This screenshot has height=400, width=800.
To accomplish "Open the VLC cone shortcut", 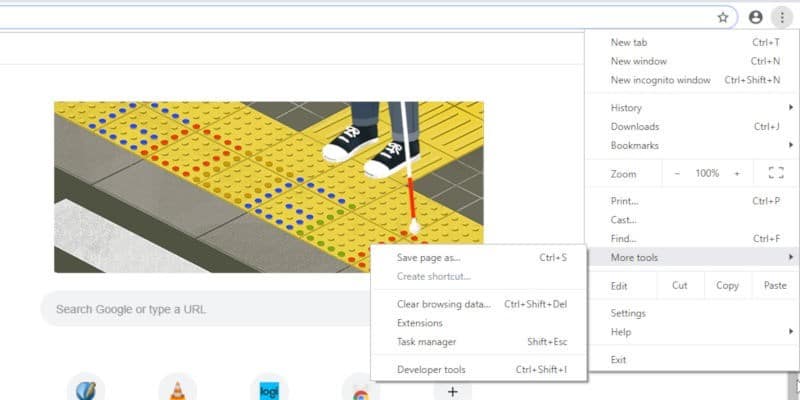I will pyautogui.click(x=178, y=390).
